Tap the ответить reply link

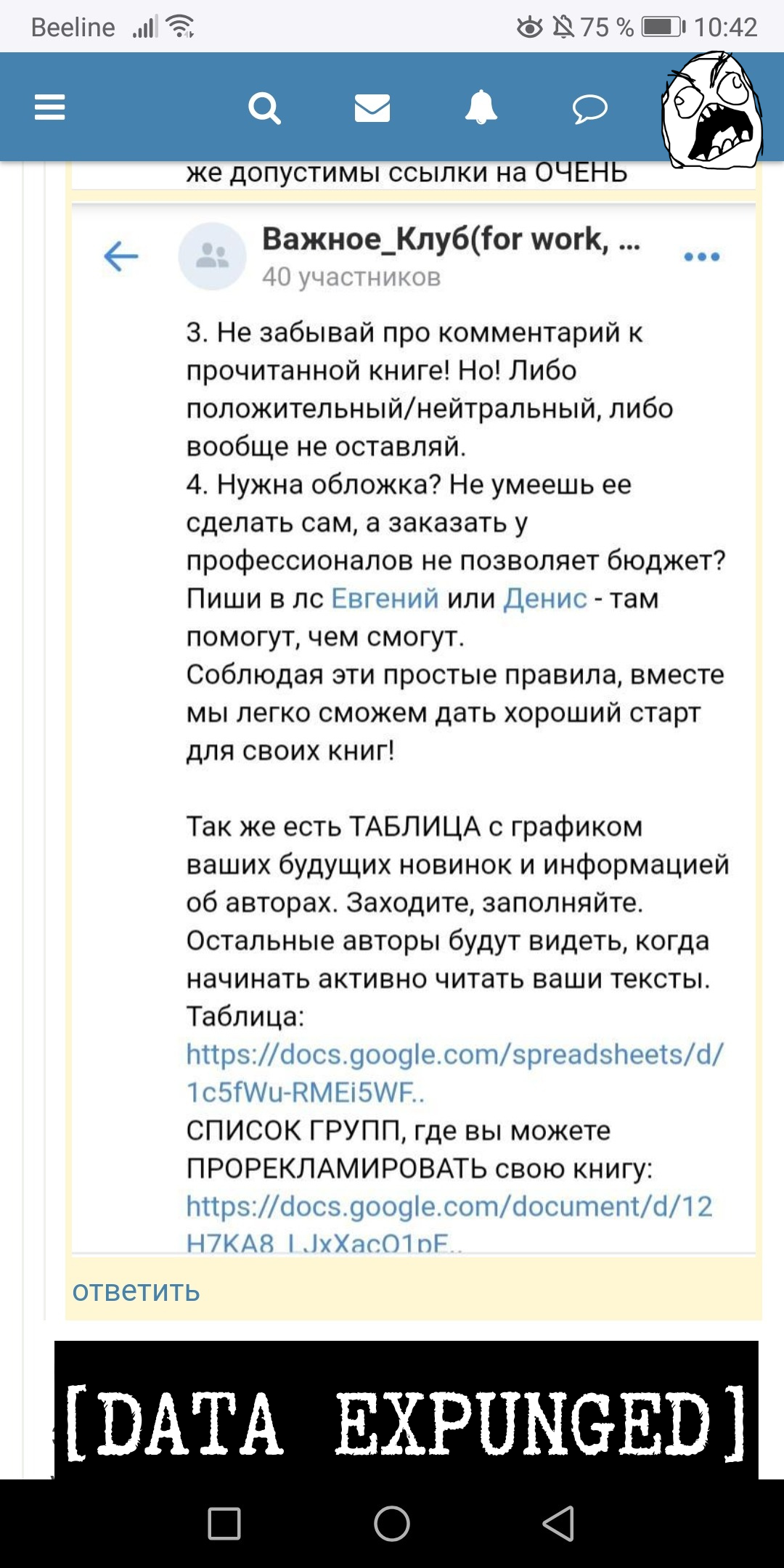tap(136, 1291)
